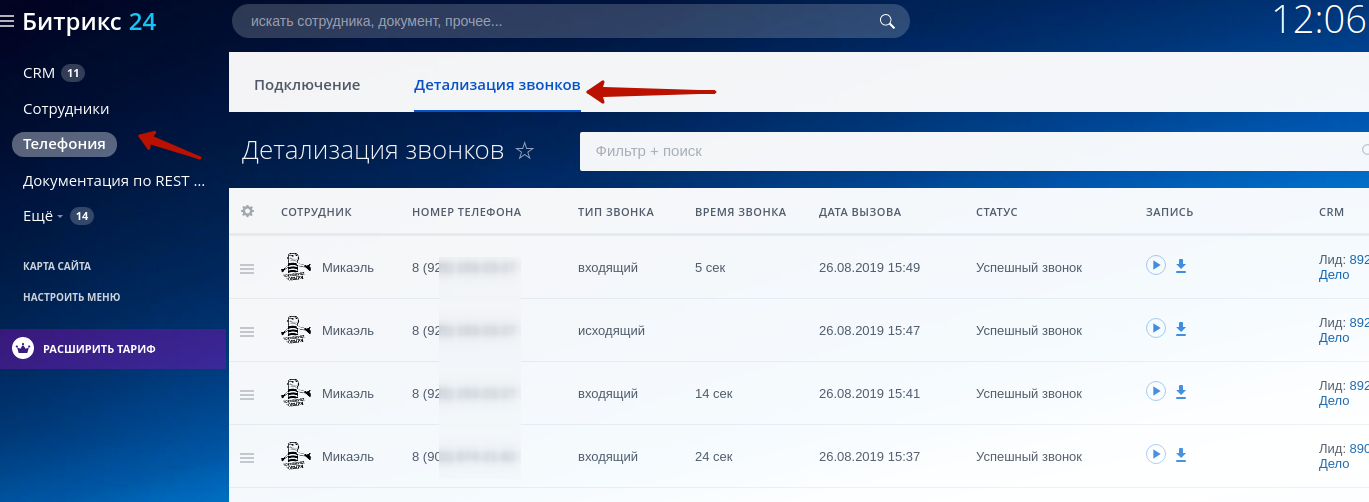Open table settings gear icon
Image resolution: width=1369 pixels, height=502 pixels.
point(247,212)
